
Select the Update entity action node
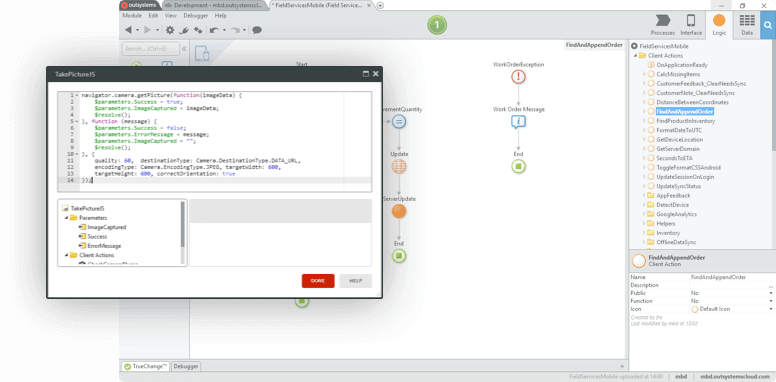click(x=399, y=167)
